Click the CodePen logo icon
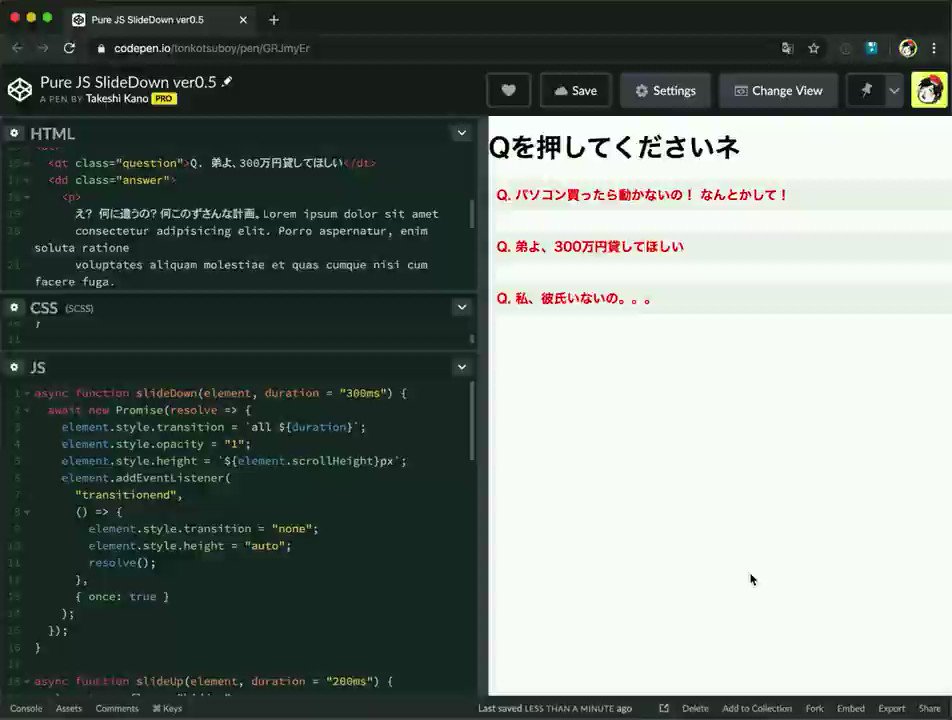This screenshot has width=952, height=720. pyautogui.click(x=20, y=90)
